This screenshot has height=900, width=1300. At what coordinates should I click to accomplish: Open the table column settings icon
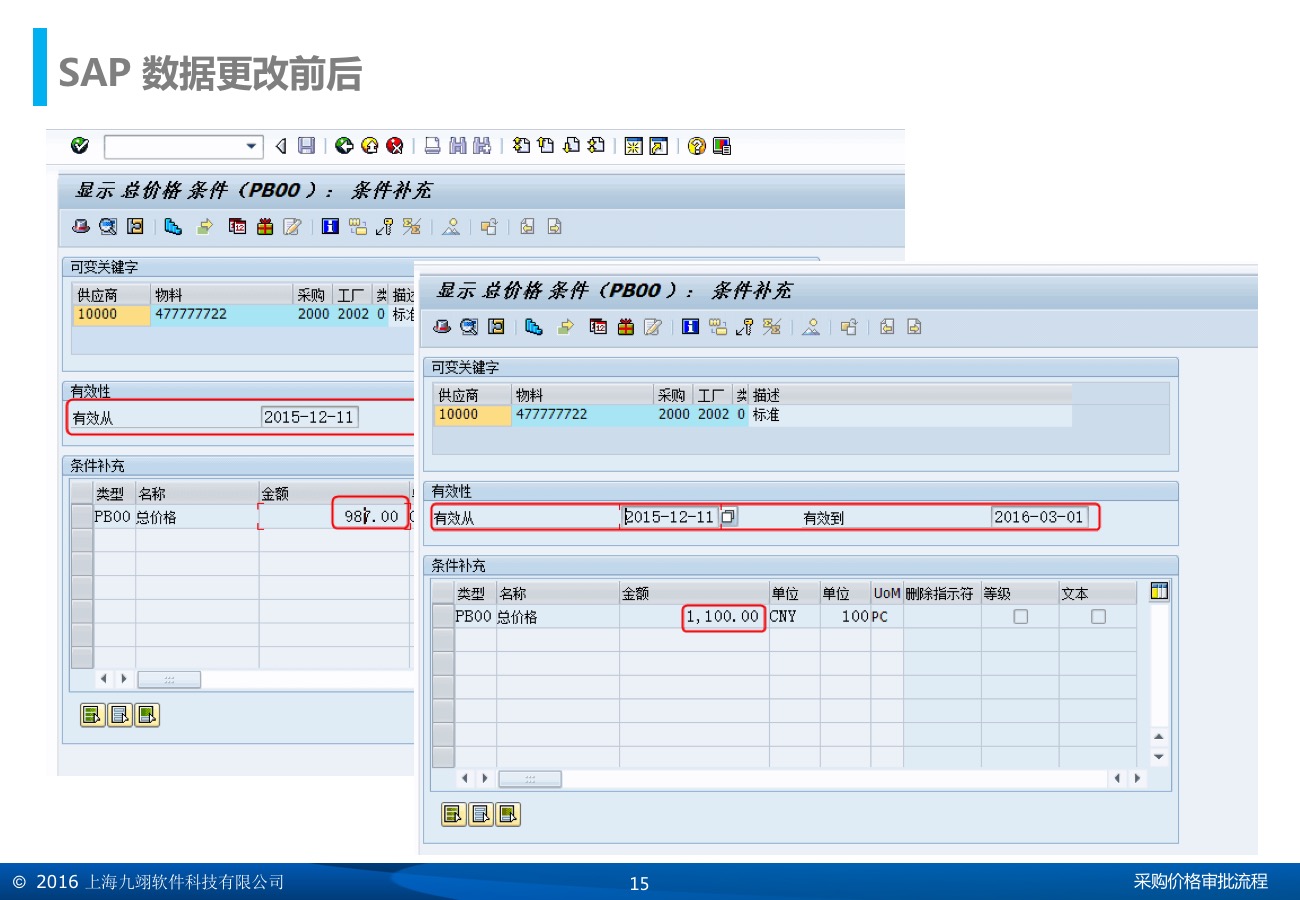point(1159,592)
